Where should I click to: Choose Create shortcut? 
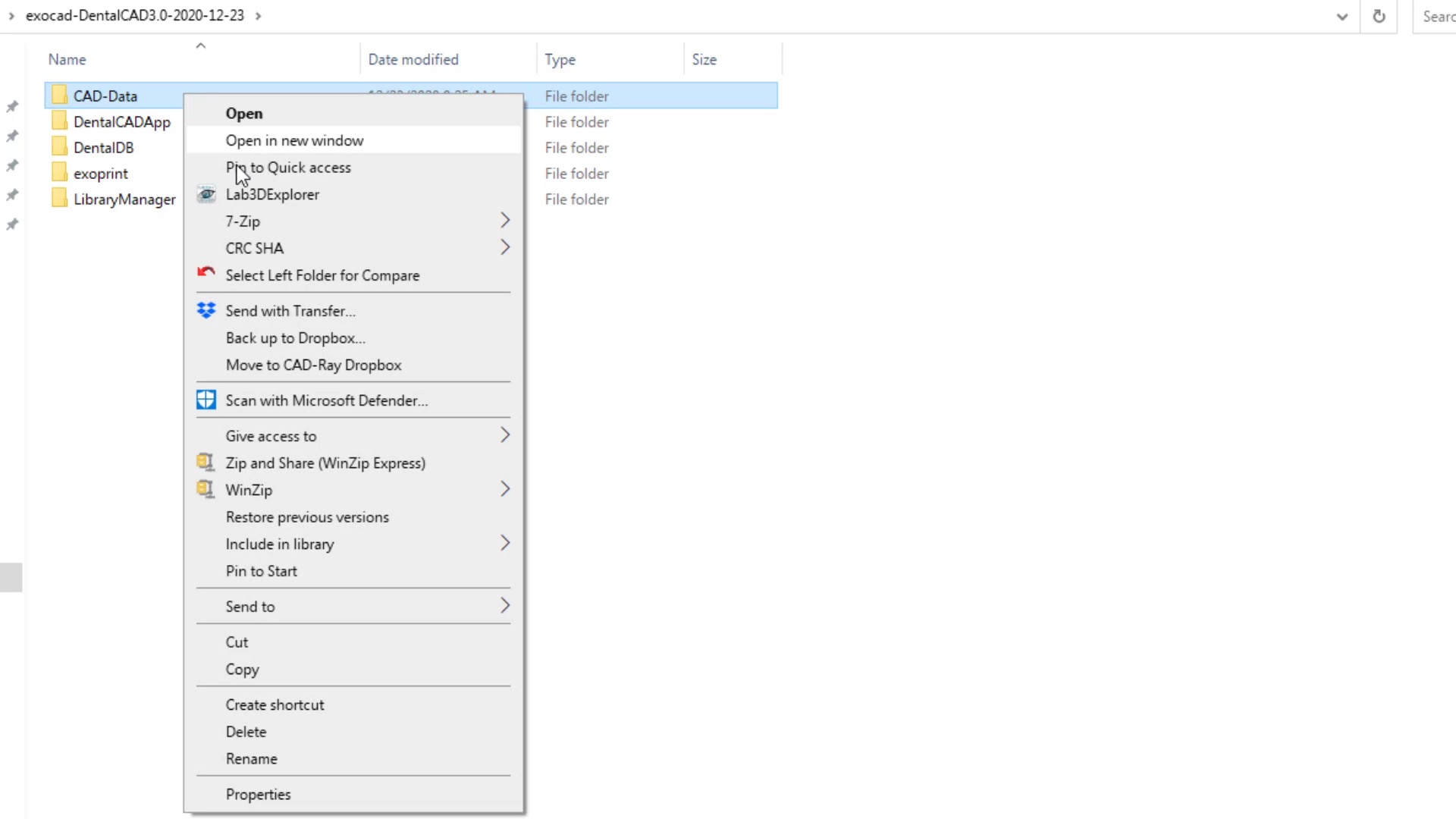(x=353, y=705)
